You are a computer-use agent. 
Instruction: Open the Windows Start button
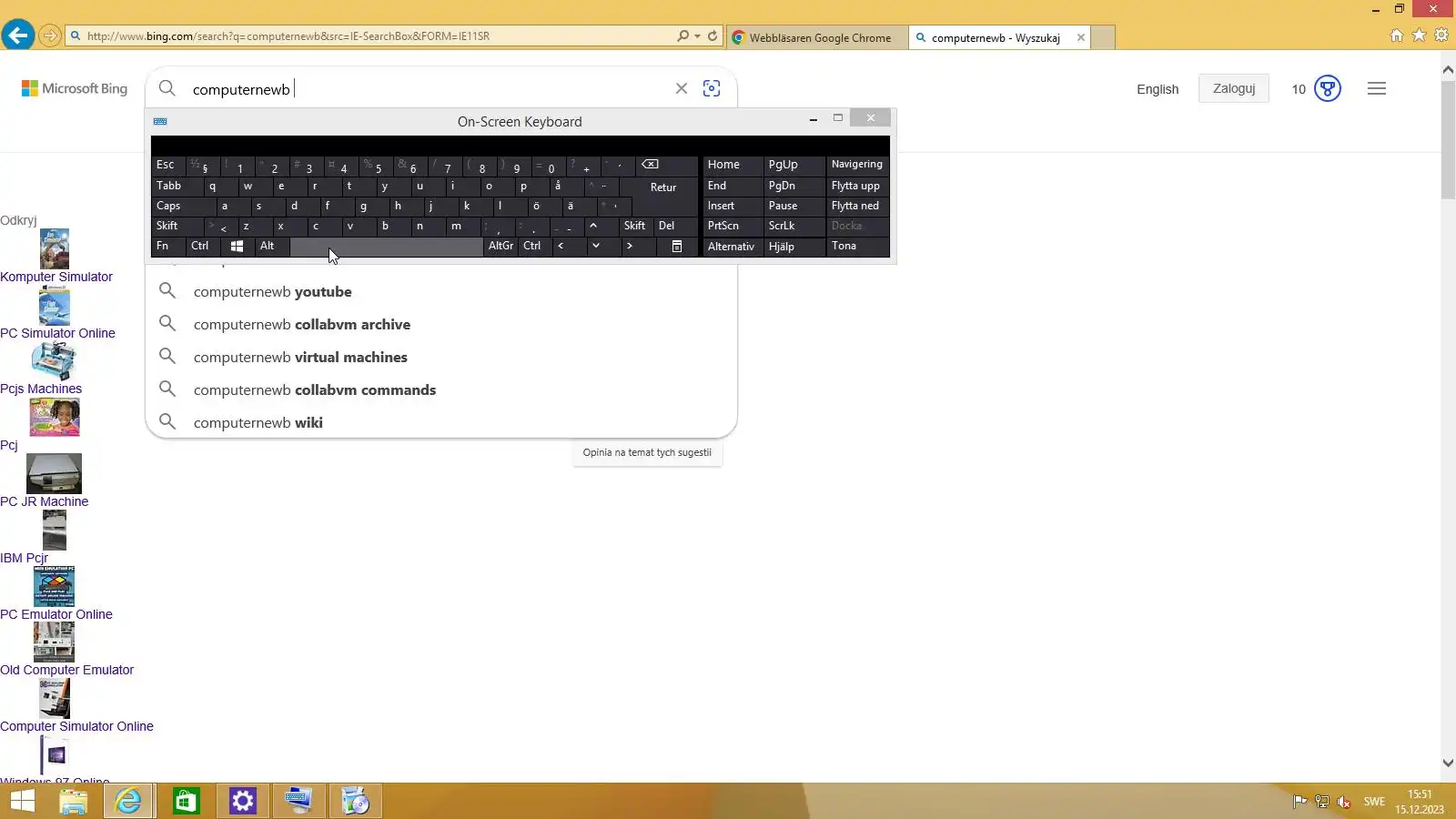[x=23, y=801]
